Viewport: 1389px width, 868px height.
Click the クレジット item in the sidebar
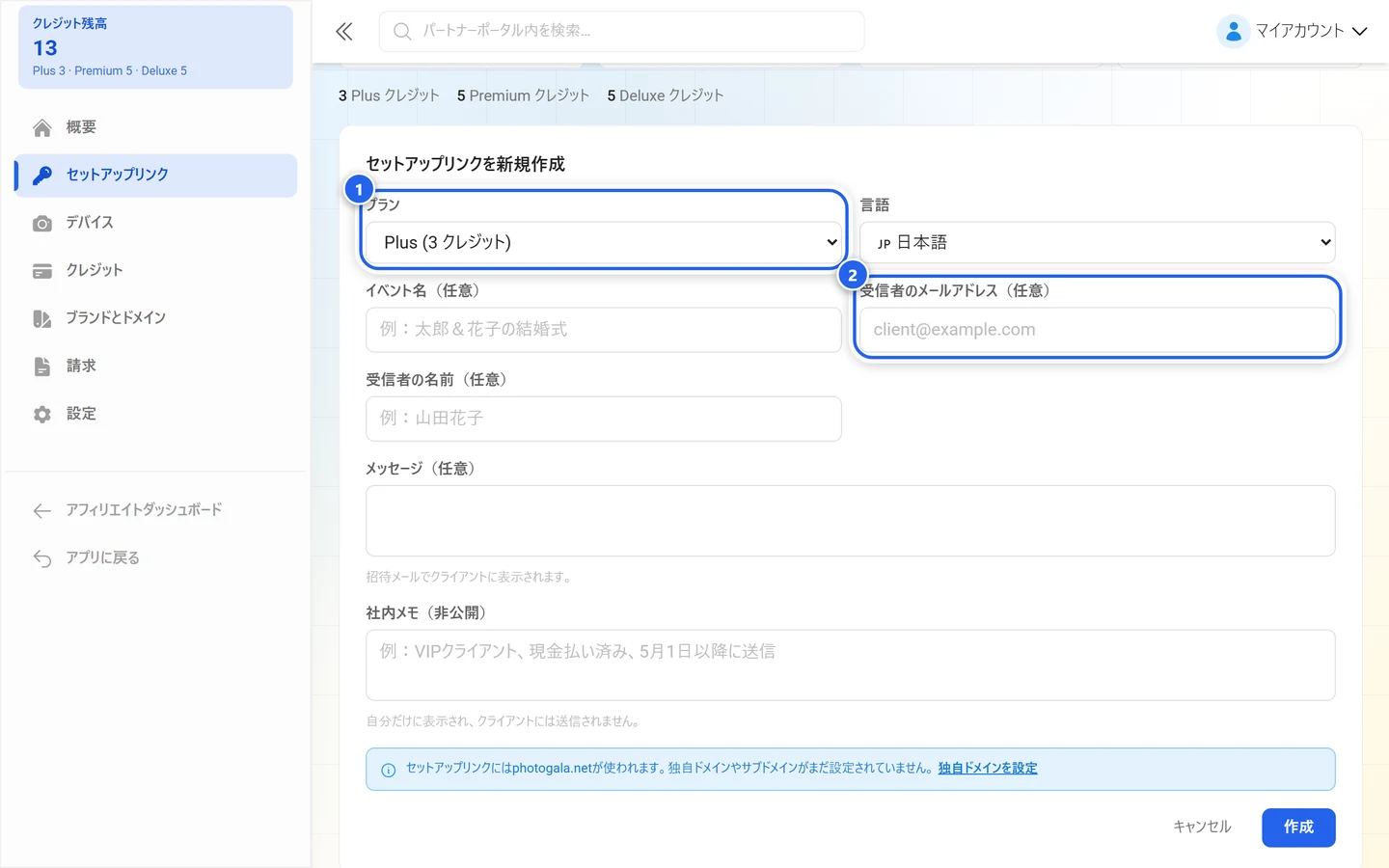[x=156, y=271]
